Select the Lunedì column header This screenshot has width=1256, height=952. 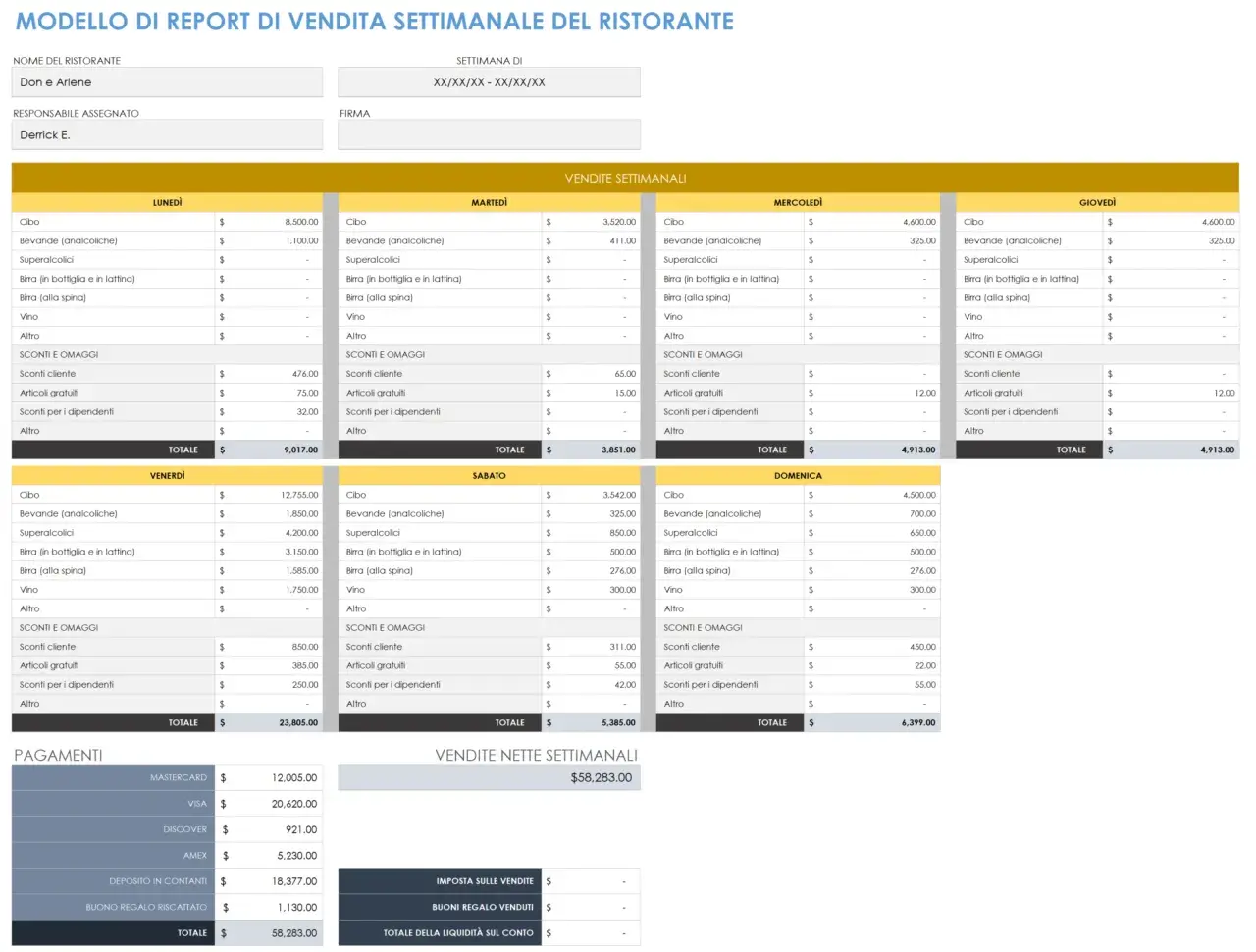(167, 203)
